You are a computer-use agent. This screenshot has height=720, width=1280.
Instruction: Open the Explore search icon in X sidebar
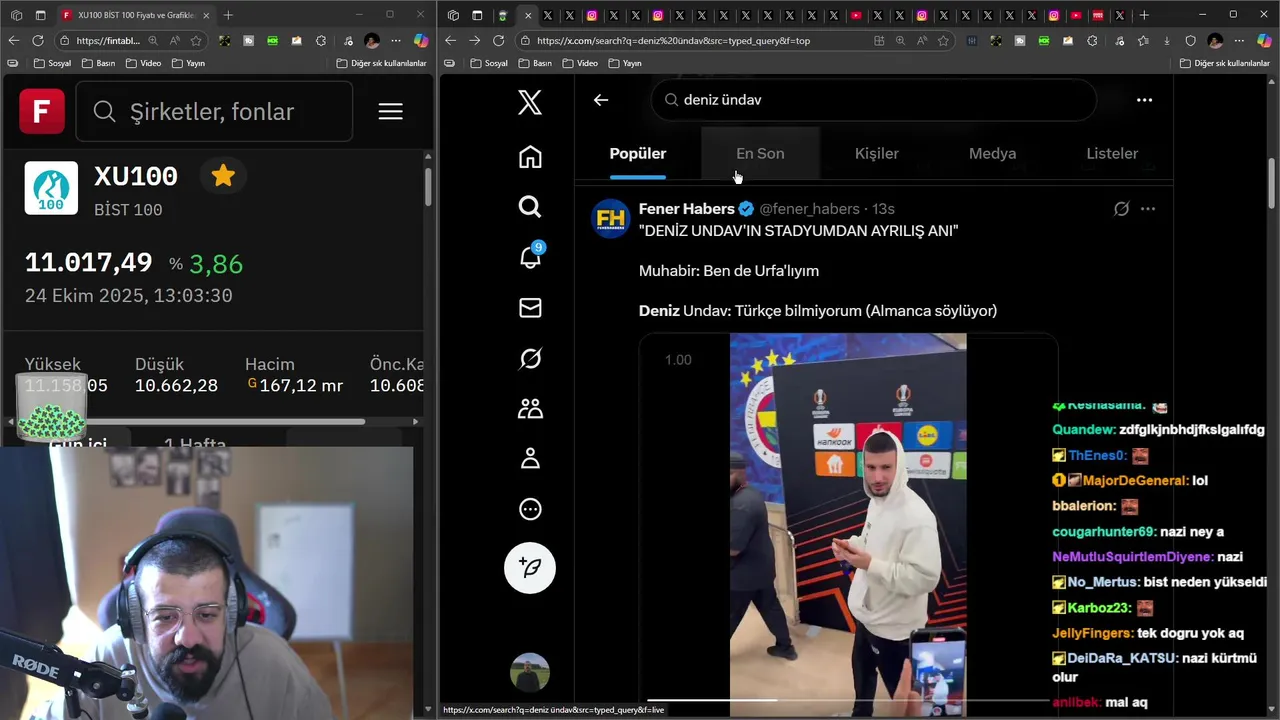coord(530,207)
